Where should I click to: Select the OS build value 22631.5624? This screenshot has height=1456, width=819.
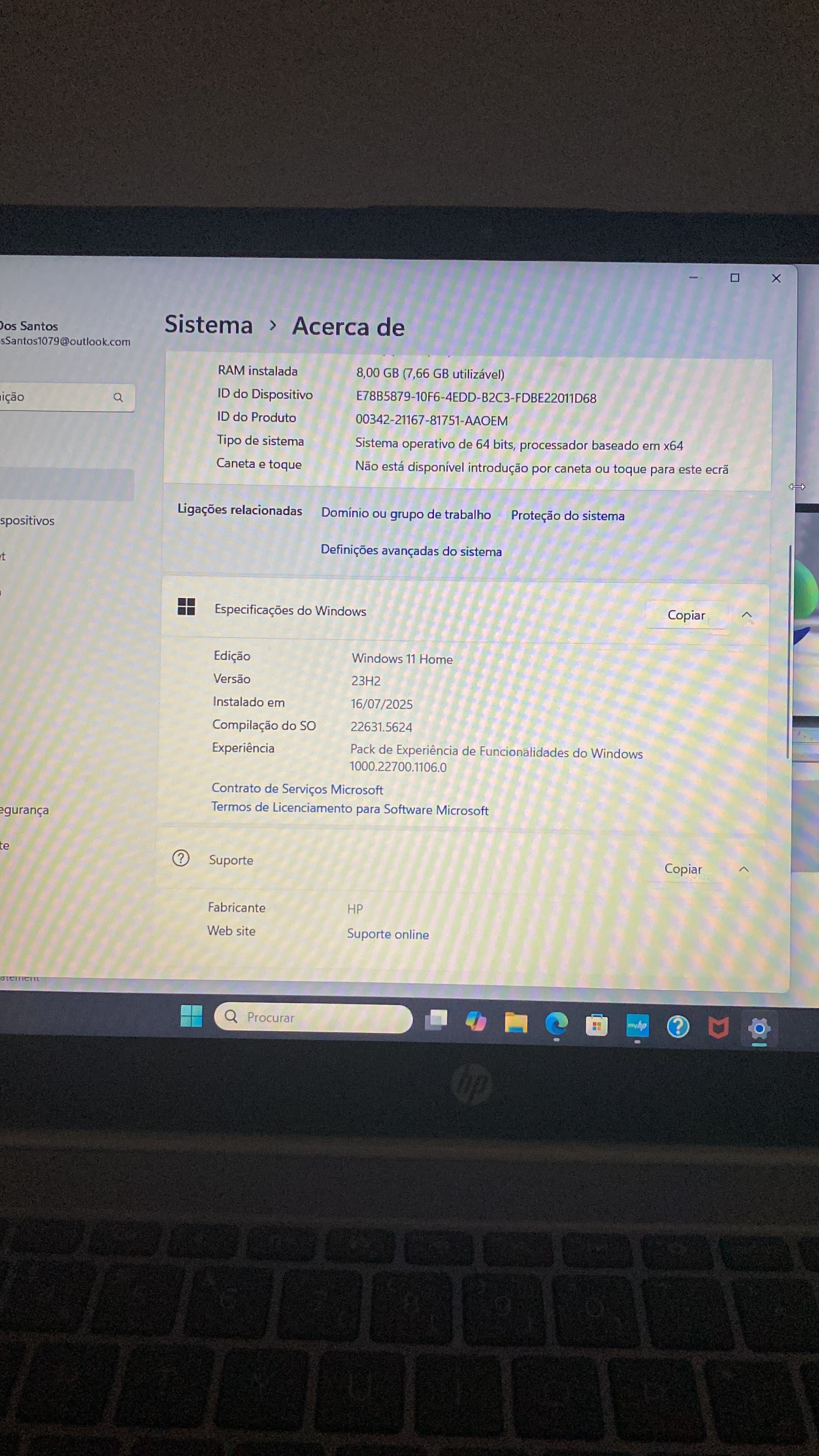pos(381,727)
